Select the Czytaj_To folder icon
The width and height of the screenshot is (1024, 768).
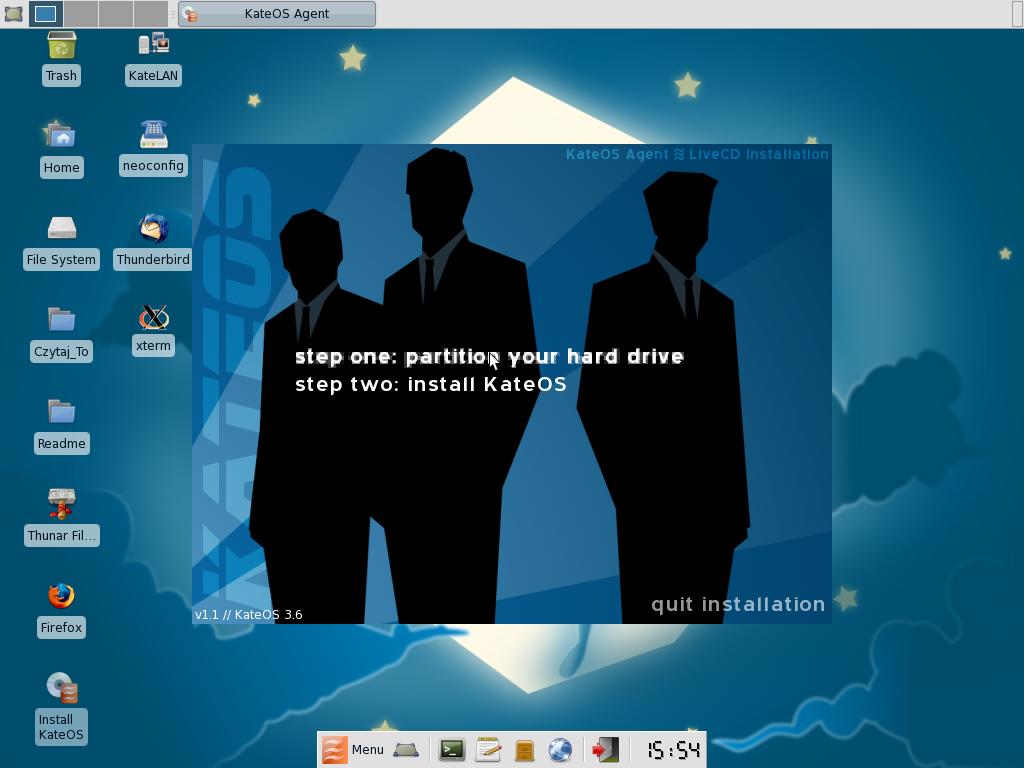(61, 319)
